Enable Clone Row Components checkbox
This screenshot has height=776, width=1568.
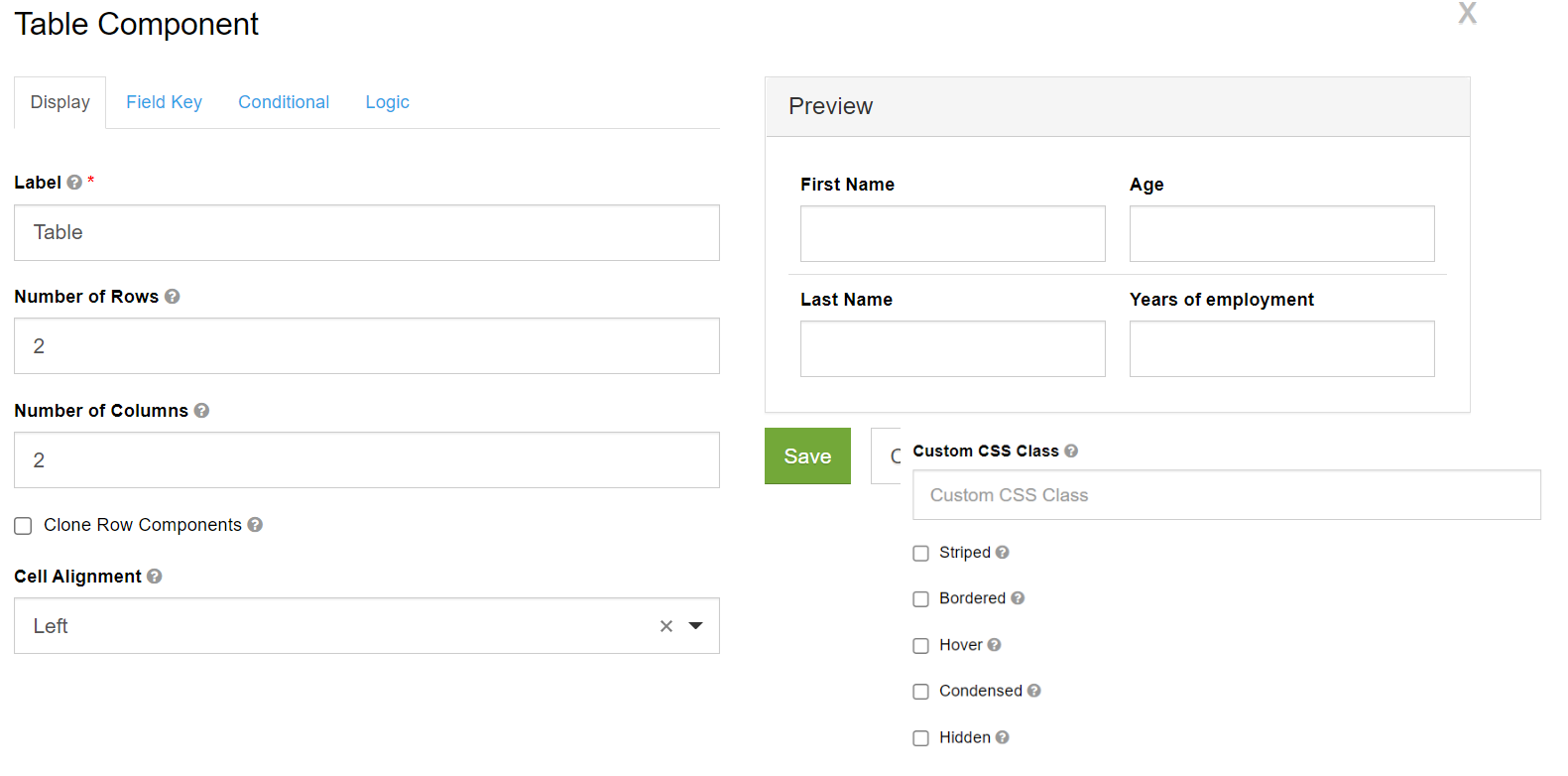click(23, 526)
